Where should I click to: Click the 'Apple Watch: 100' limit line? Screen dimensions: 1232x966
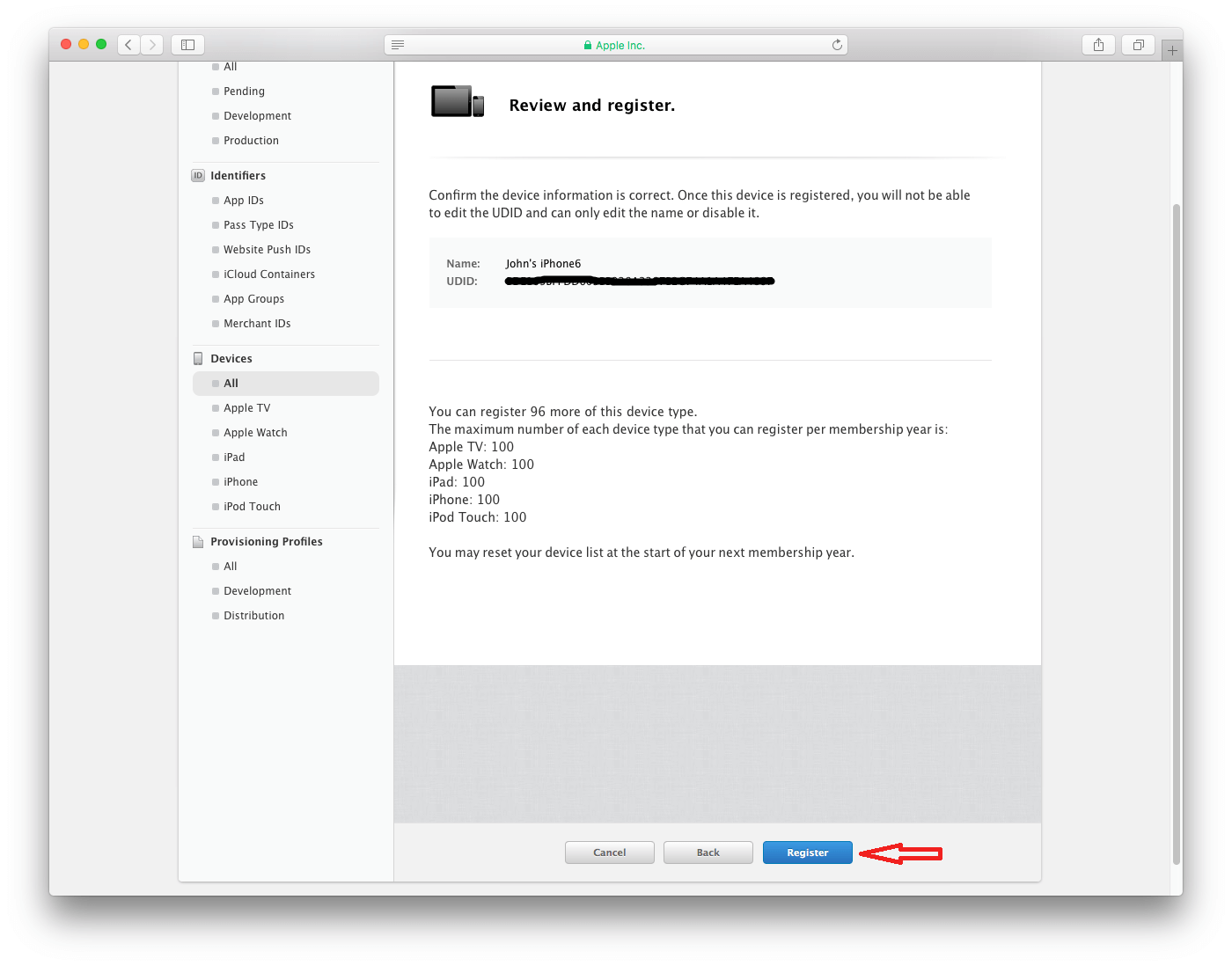[481, 465]
